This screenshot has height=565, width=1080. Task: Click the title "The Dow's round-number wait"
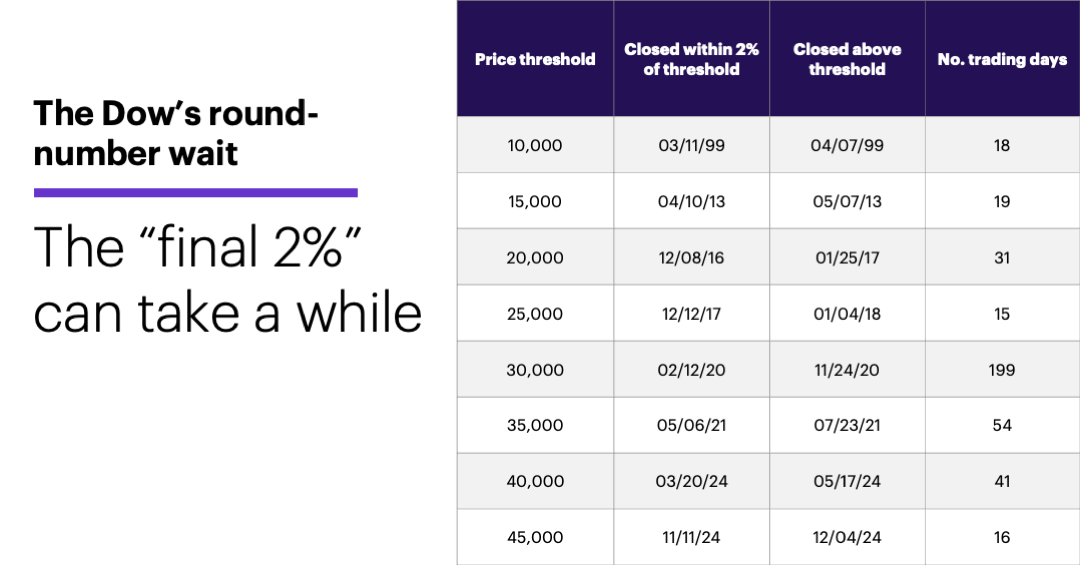point(176,134)
